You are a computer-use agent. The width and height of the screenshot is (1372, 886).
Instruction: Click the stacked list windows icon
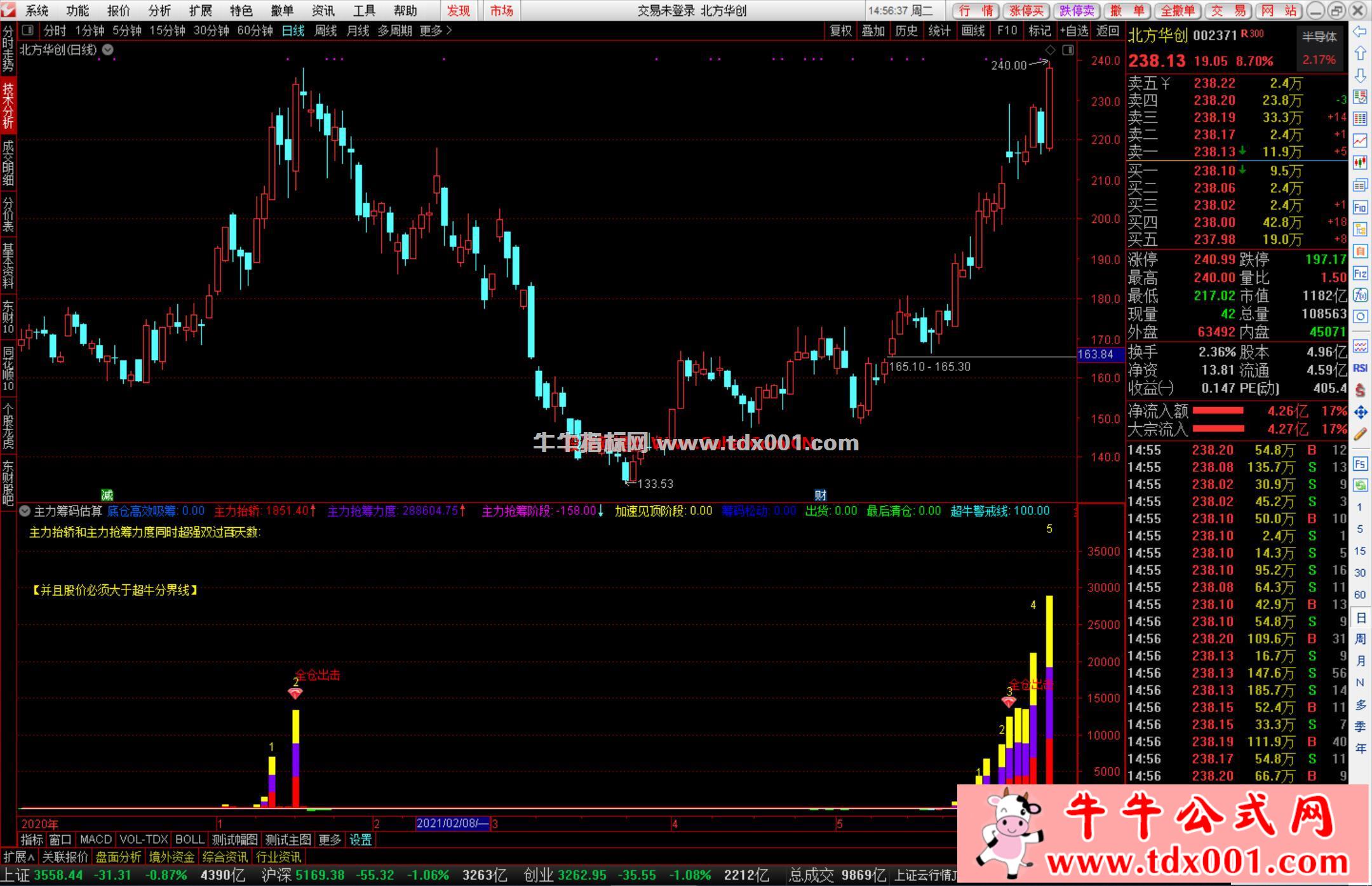(1360, 185)
